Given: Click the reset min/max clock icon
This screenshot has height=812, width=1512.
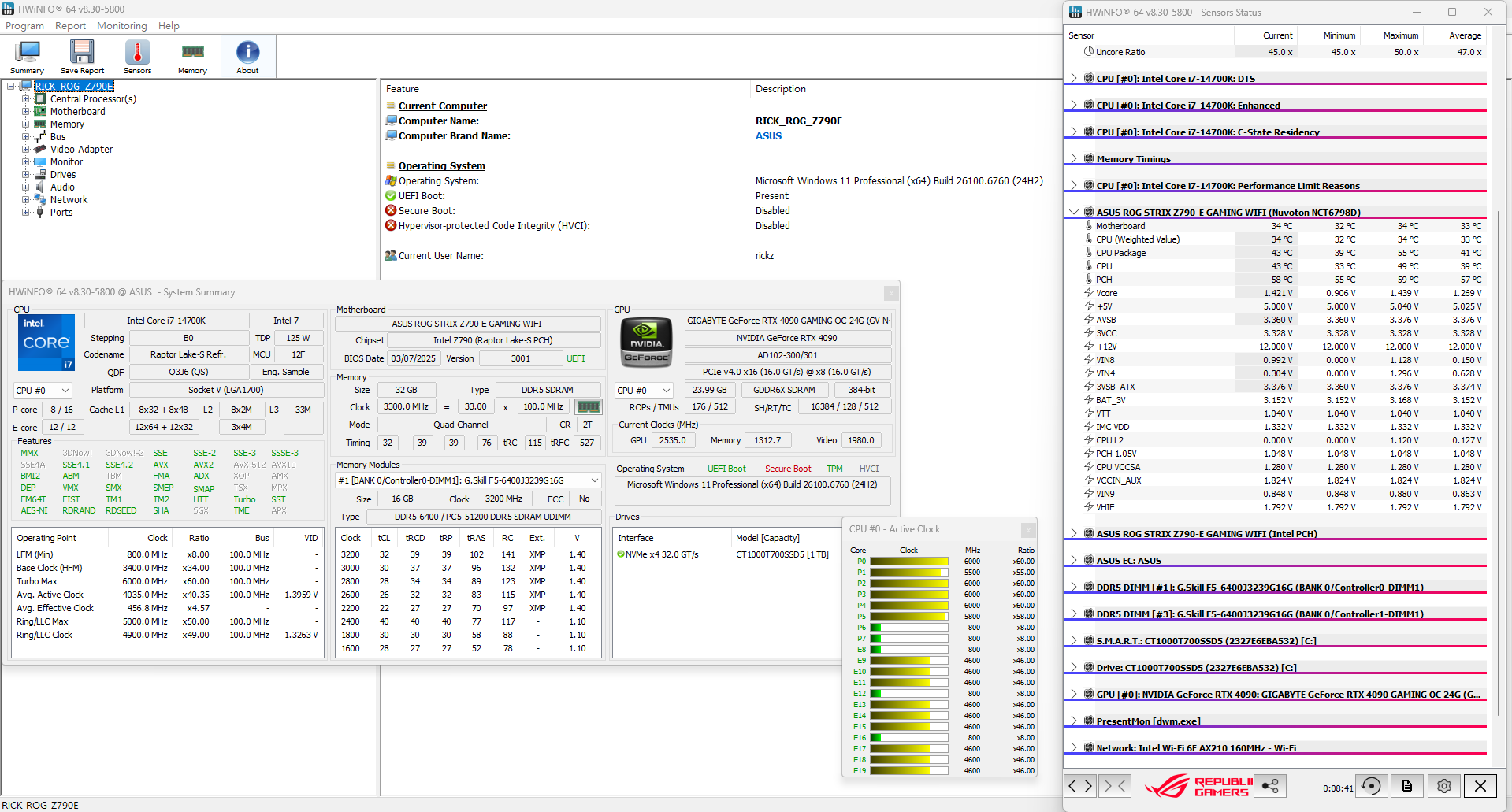Looking at the screenshot, I should pyautogui.click(x=1371, y=786).
